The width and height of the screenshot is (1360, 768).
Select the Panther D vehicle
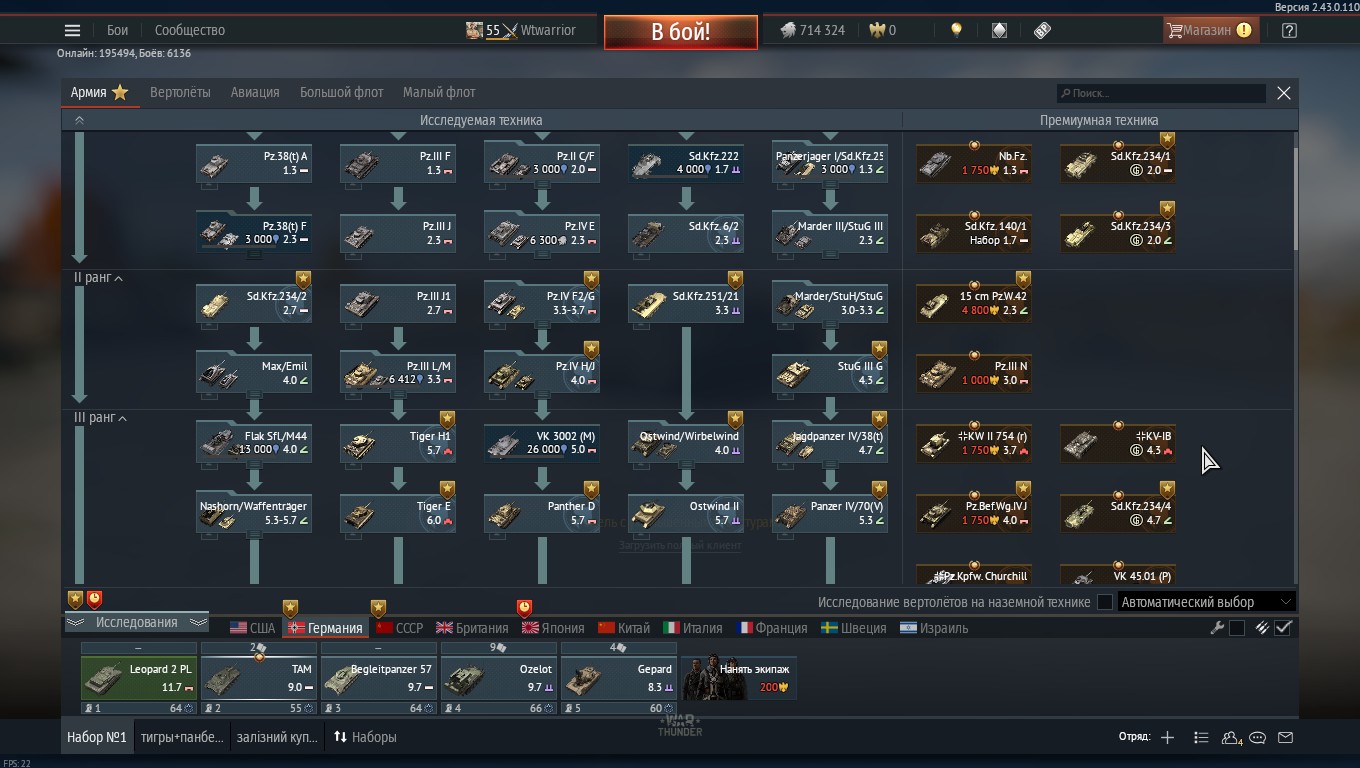coord(542,513)
